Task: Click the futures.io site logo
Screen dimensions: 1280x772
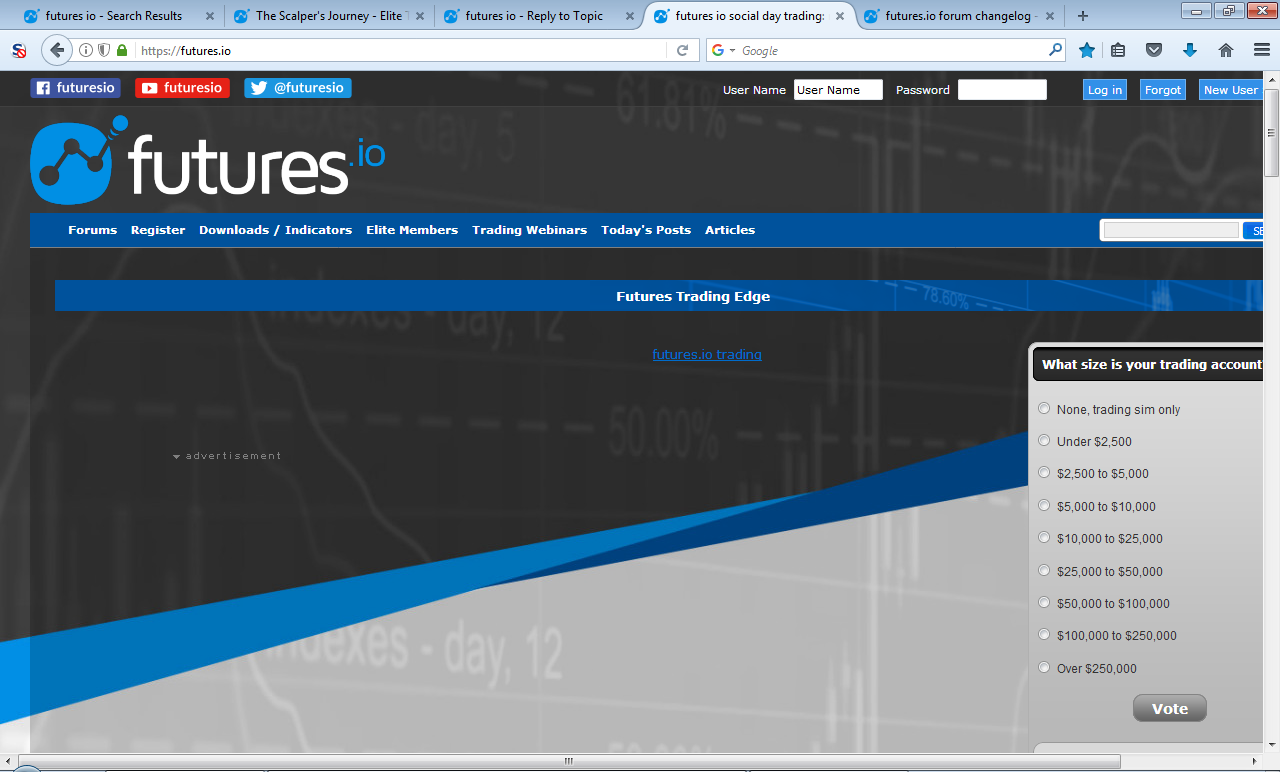Action: [x=208, y=160]
